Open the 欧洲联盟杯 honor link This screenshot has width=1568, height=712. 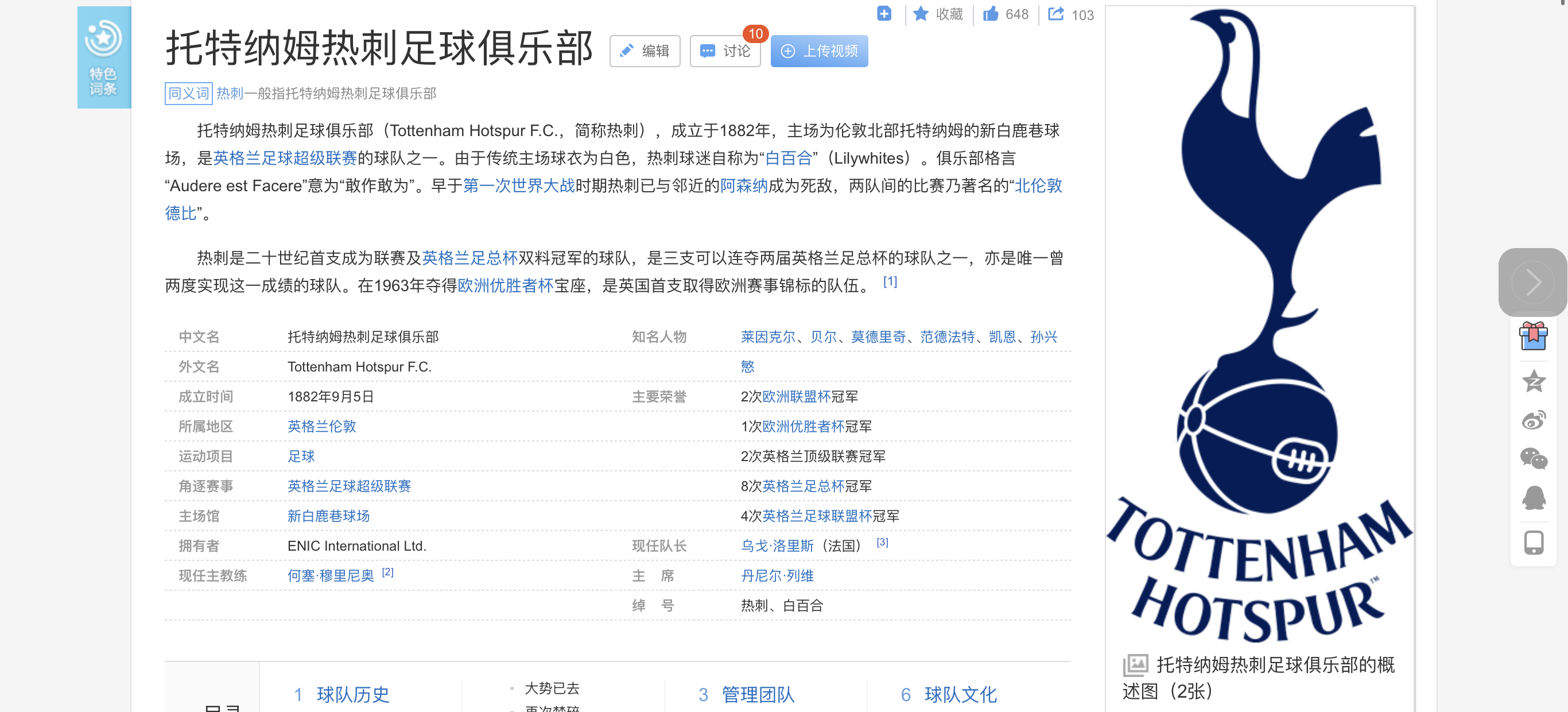click(x=796, y=397)
